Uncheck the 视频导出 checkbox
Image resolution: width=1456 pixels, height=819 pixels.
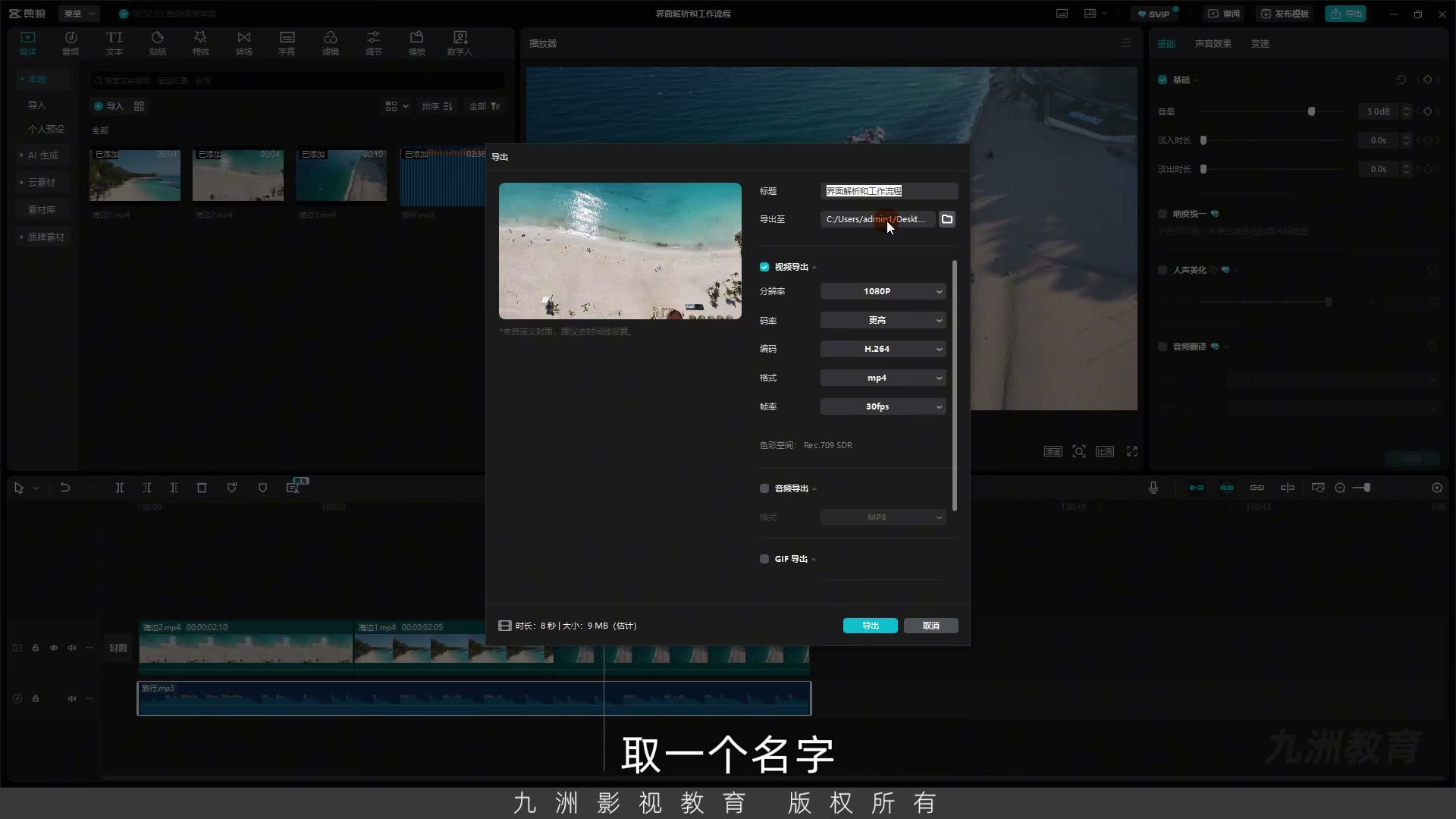click(x=764, y=267)
